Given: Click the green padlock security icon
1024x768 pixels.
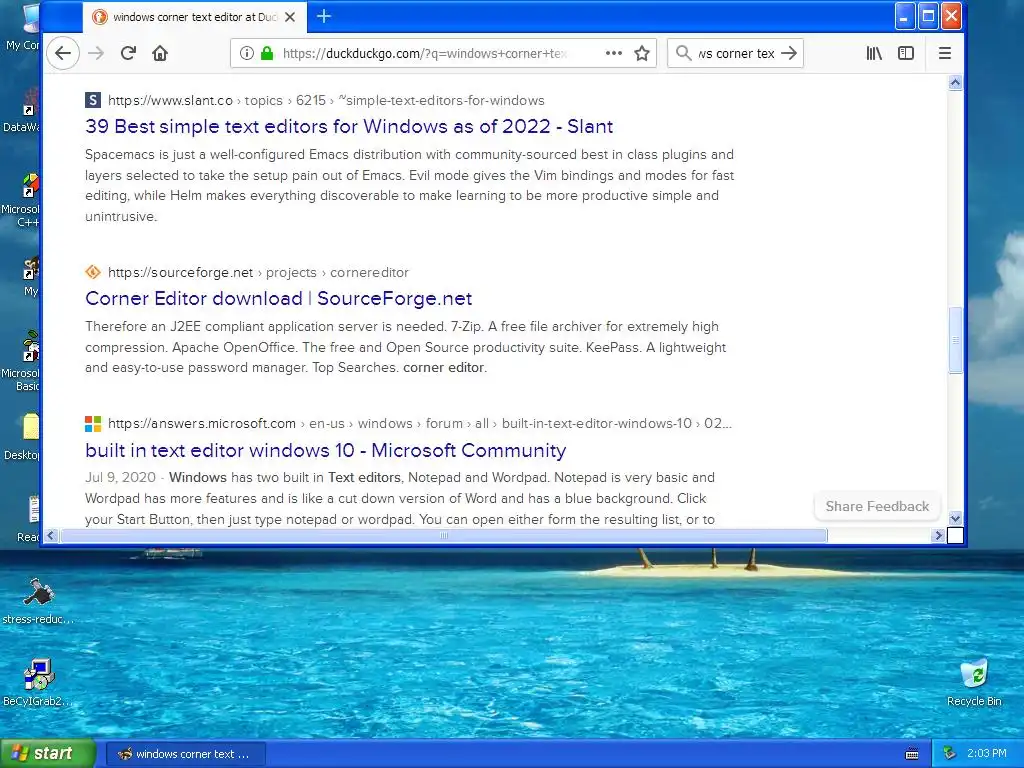Looking at the screenshot, I should pyautogui.click(x=266, y=53).
